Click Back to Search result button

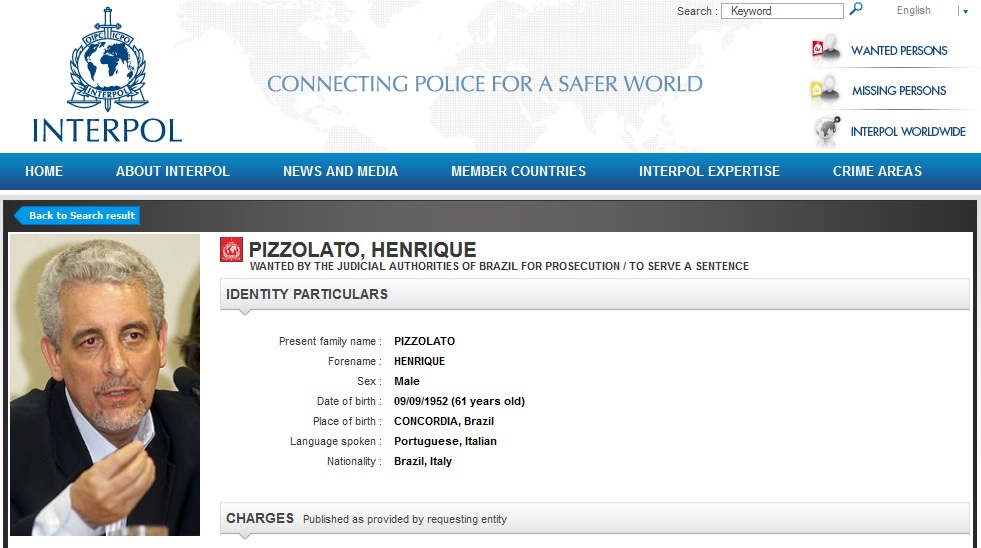pos(77,215)
